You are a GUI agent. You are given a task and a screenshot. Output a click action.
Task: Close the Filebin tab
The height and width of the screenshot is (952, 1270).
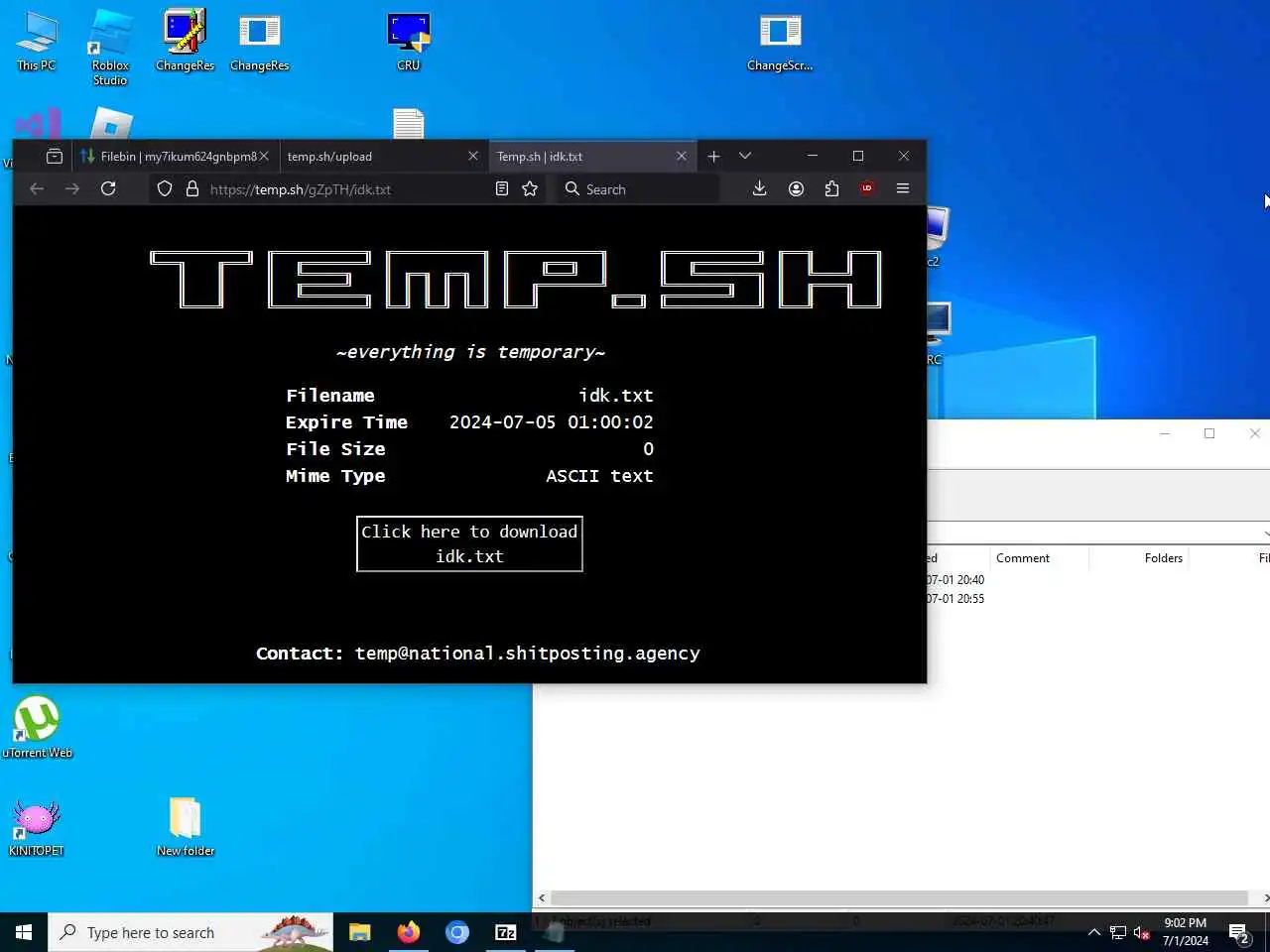tap(264, 156)
